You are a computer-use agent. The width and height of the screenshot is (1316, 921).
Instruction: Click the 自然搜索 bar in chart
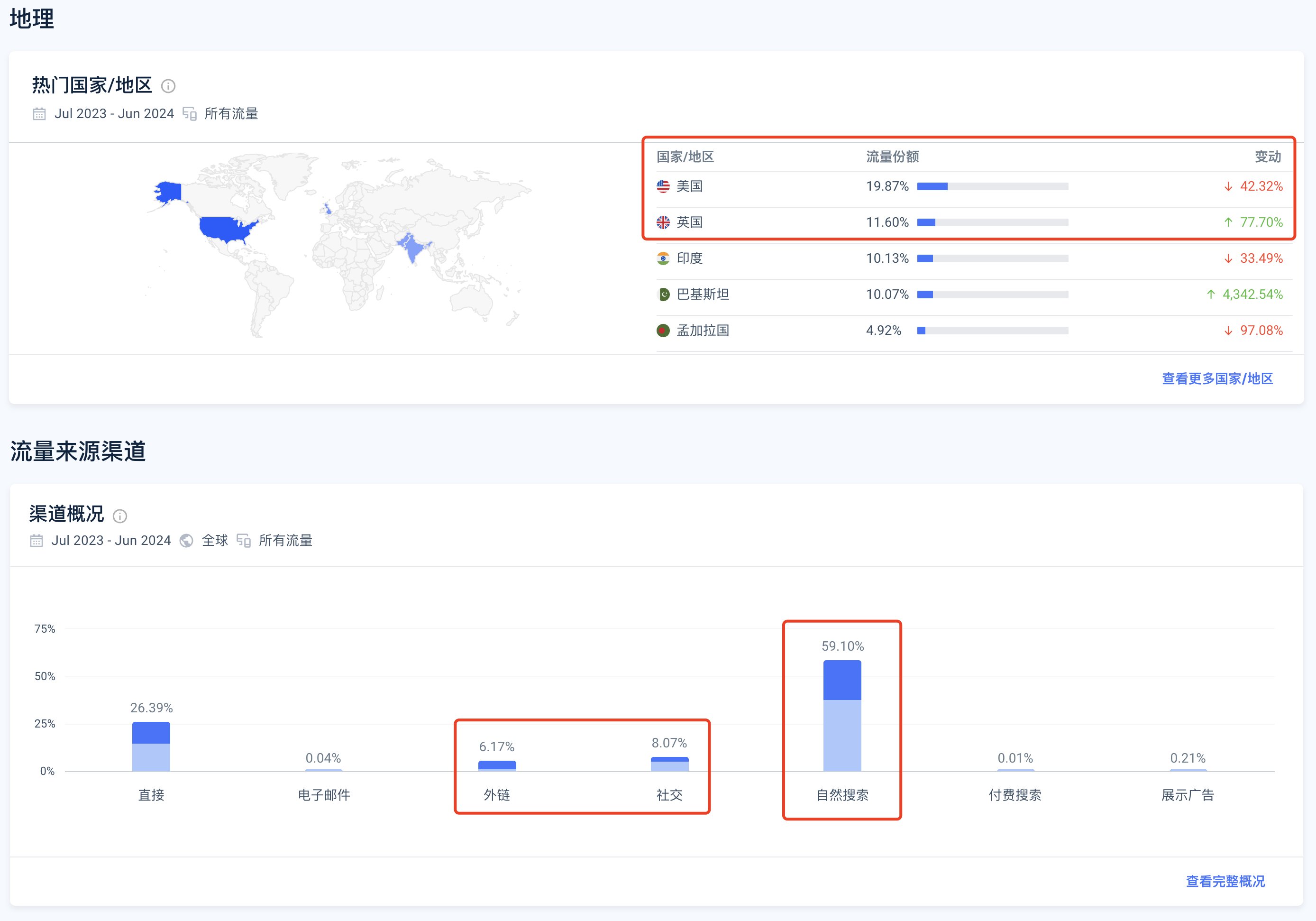842,716
